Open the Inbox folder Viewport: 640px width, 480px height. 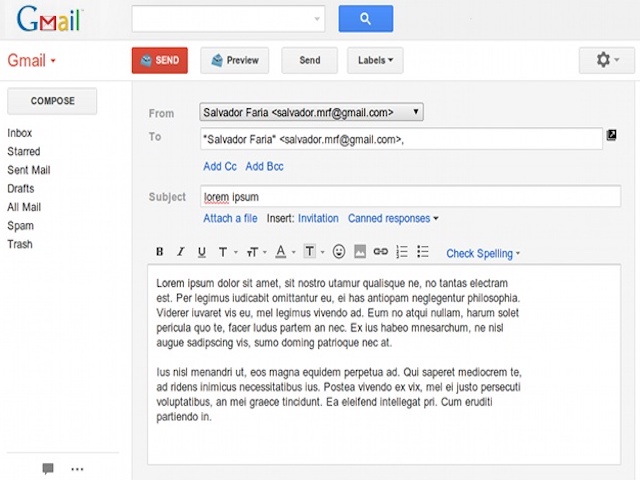(x=20, y=133)
